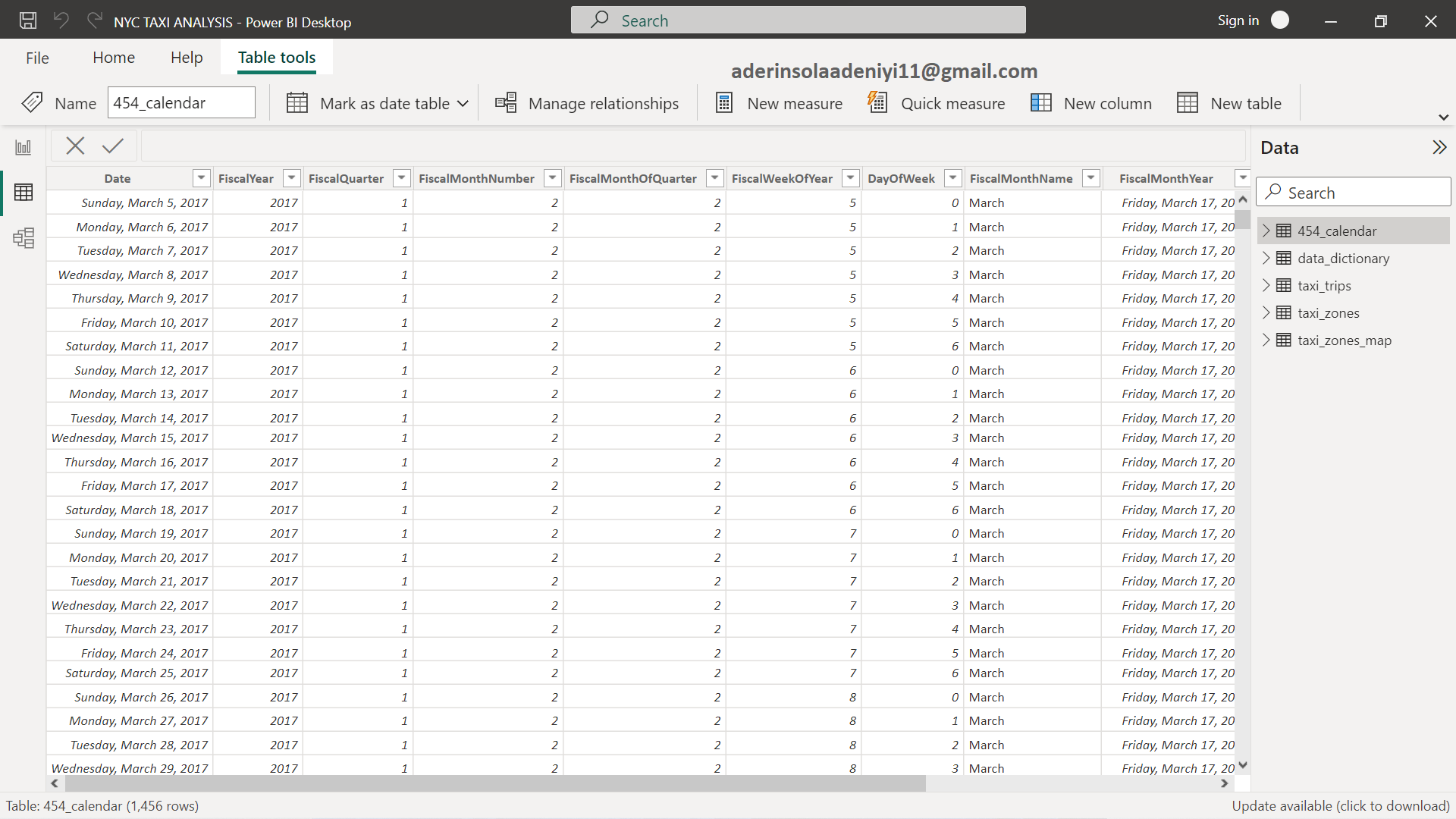Switch to Table view icon
The width and height of the screenshot is (1456, 819).
(24, 193)
